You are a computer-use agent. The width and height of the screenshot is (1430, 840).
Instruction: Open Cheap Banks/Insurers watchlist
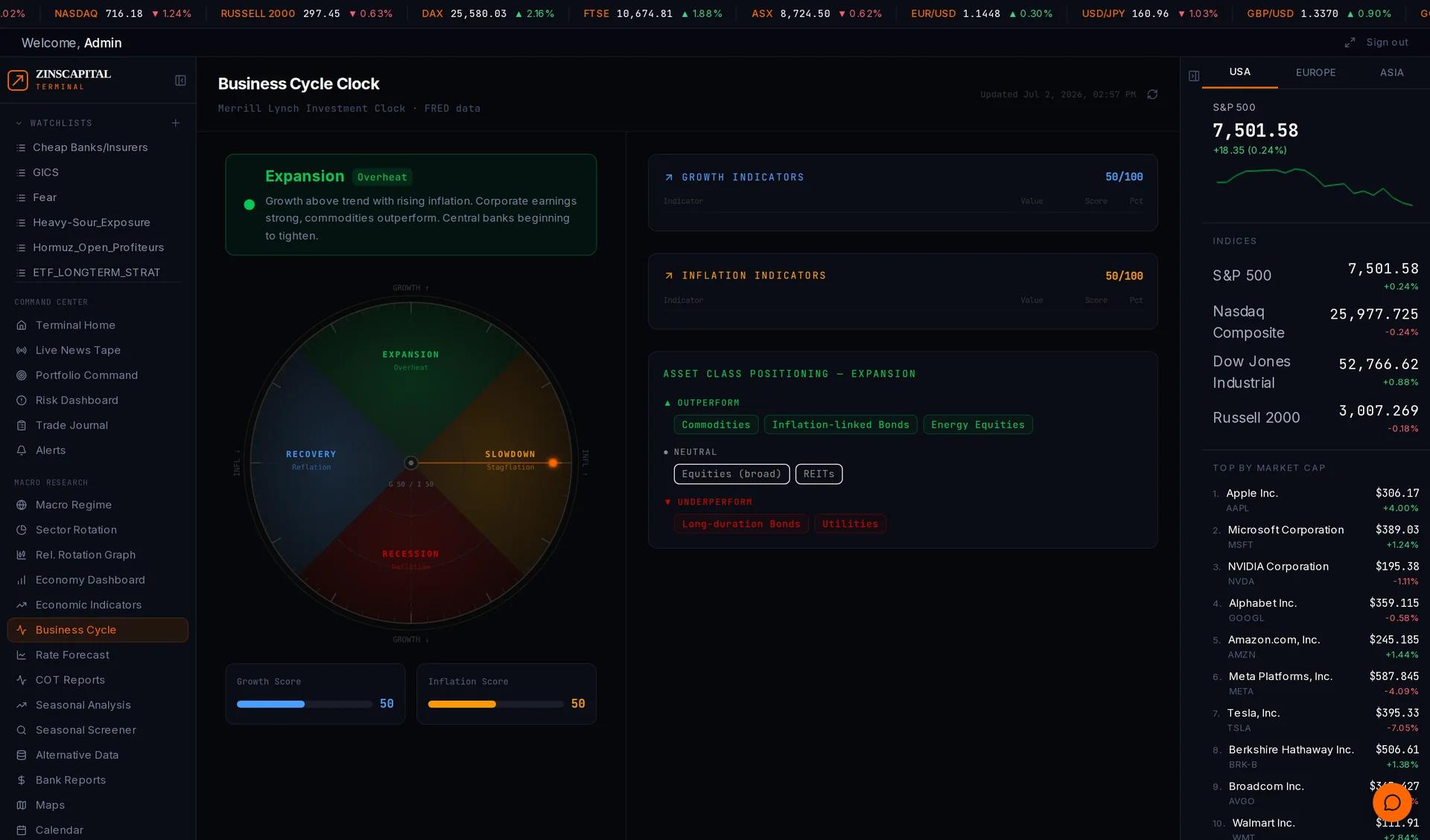(98, 147)
